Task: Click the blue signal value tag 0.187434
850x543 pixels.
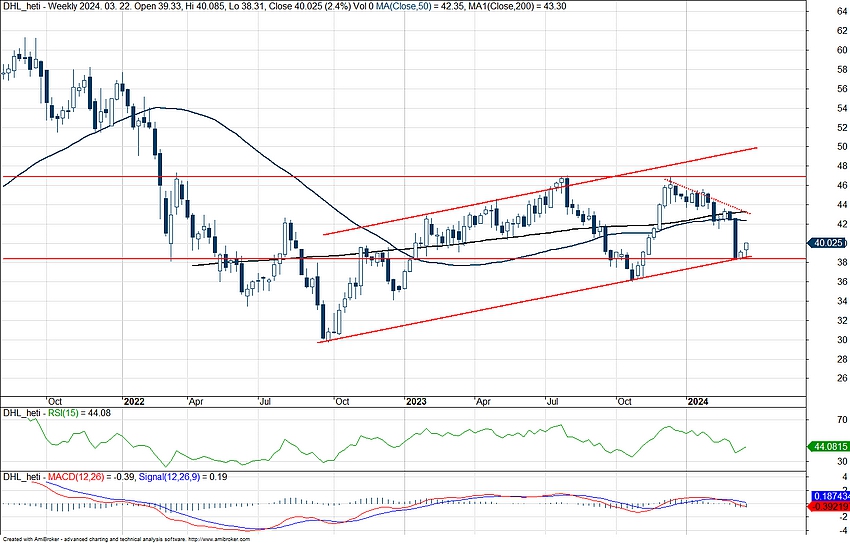Action: (831, 496)
